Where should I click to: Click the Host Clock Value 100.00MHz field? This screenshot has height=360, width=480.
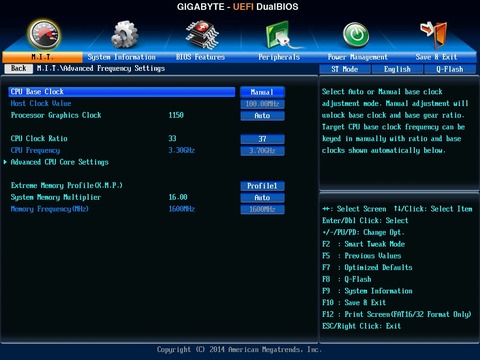tap(262, 104)
